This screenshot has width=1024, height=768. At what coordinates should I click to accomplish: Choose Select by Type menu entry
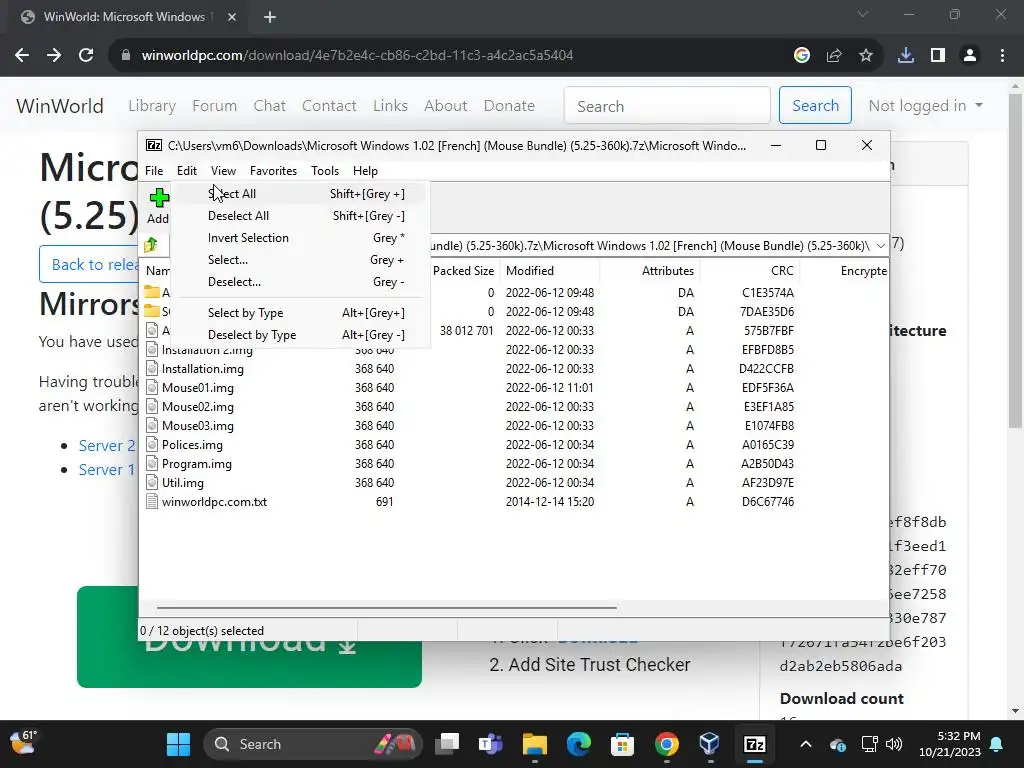pos(302,313)
